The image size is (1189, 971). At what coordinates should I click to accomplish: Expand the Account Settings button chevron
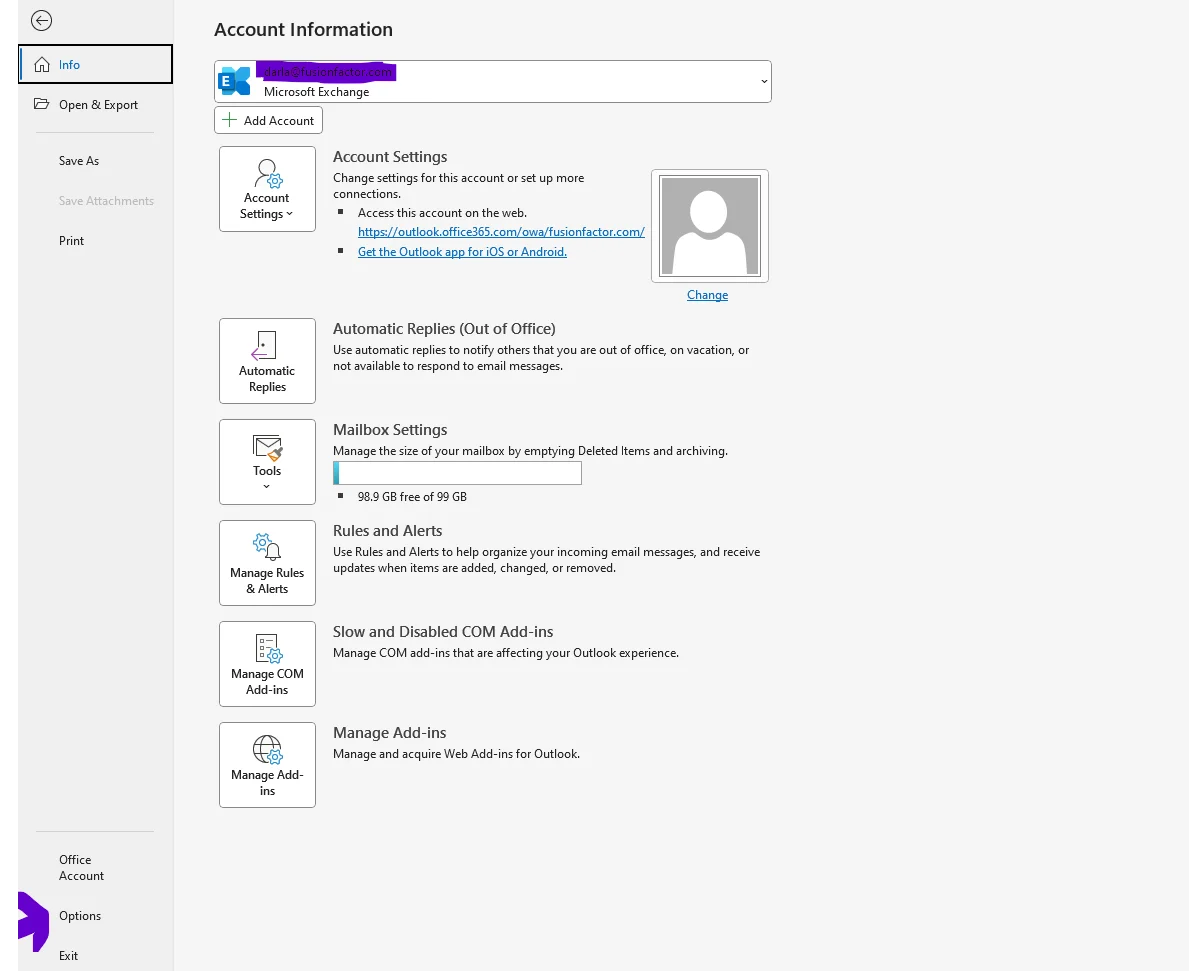[289, 214]
